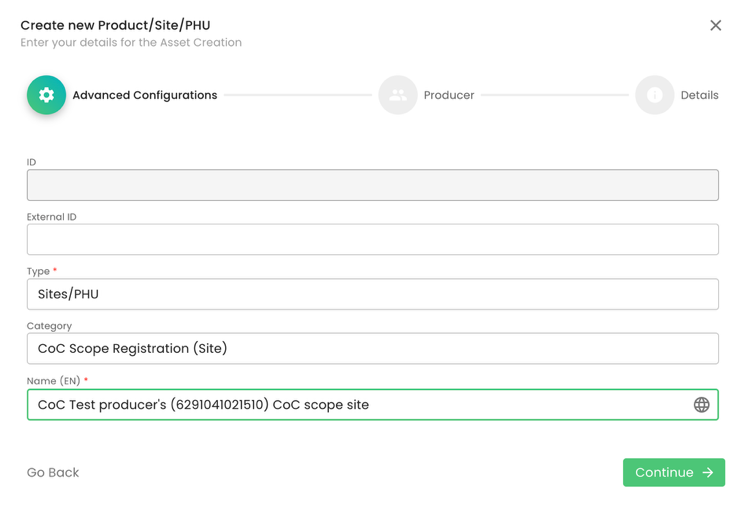Click into the Name (EN) text field

click(350, 405)
